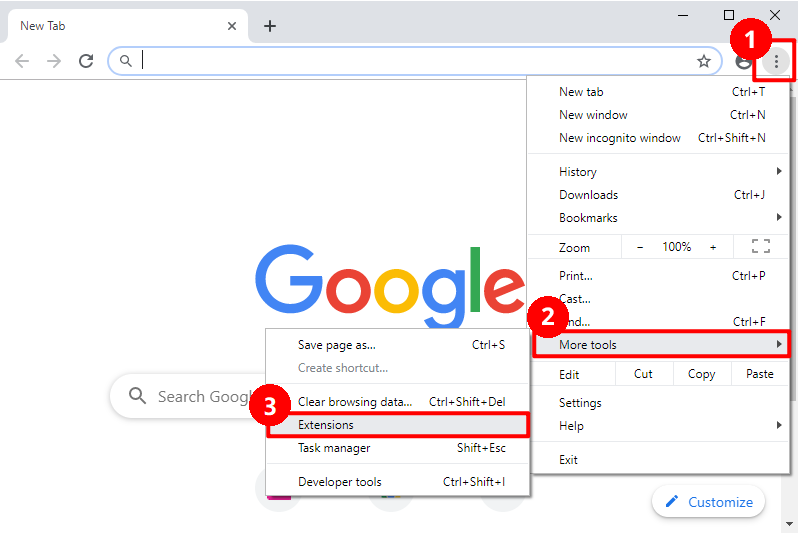Open a new tab with the plus icon

click(x=269, y=26)
